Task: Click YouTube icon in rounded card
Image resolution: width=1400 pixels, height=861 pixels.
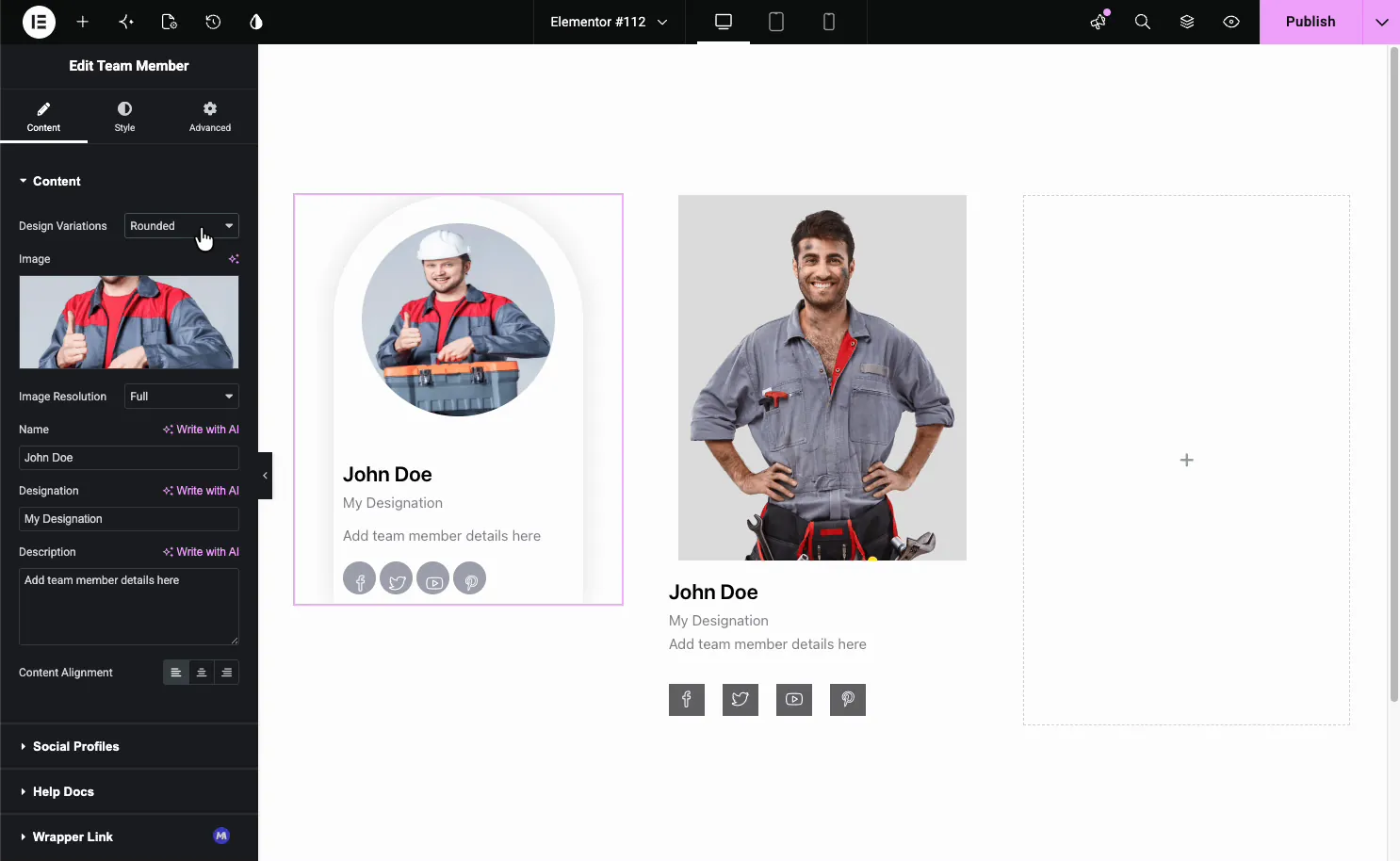Action: [432, 578]
